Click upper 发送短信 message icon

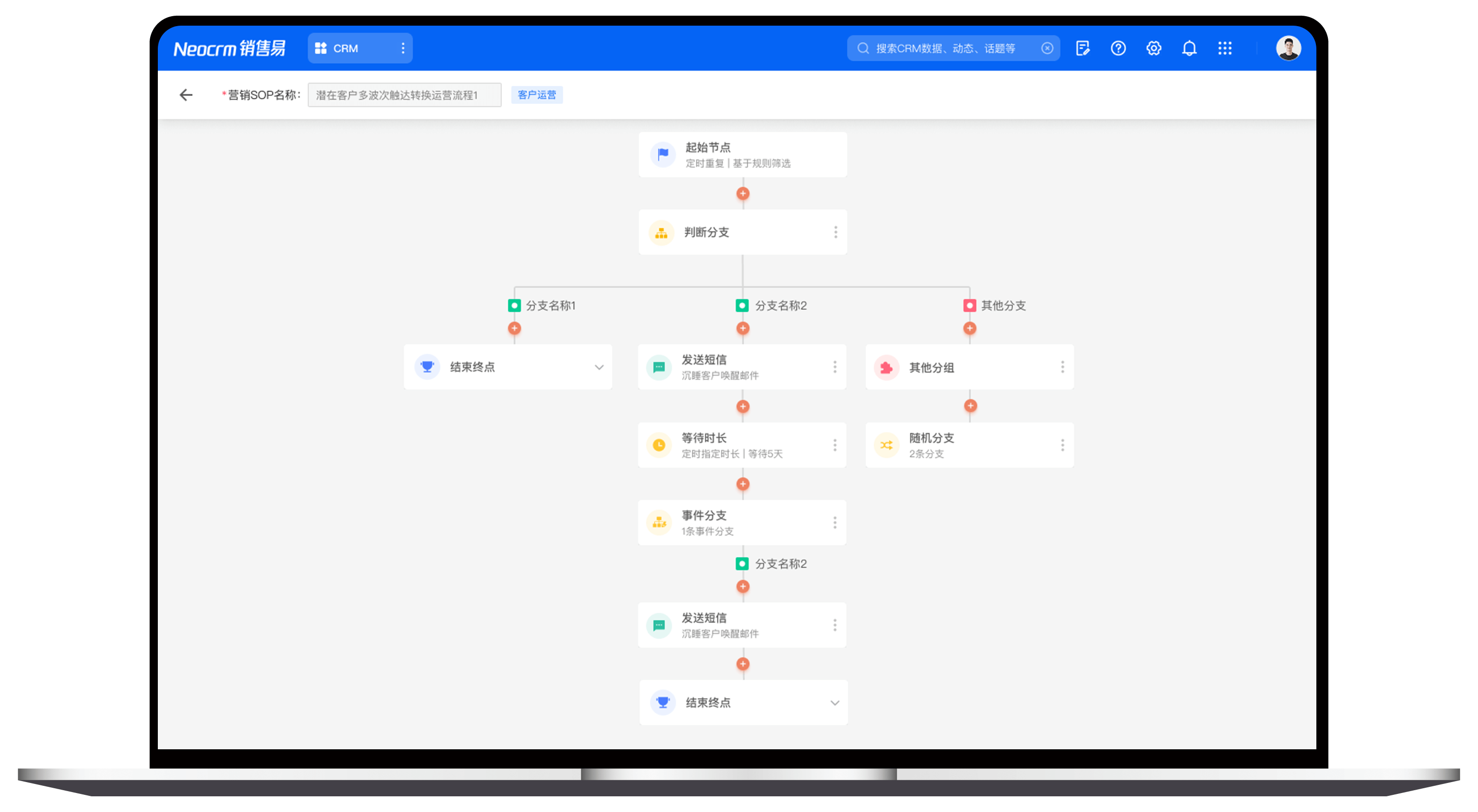coord(659,367)
